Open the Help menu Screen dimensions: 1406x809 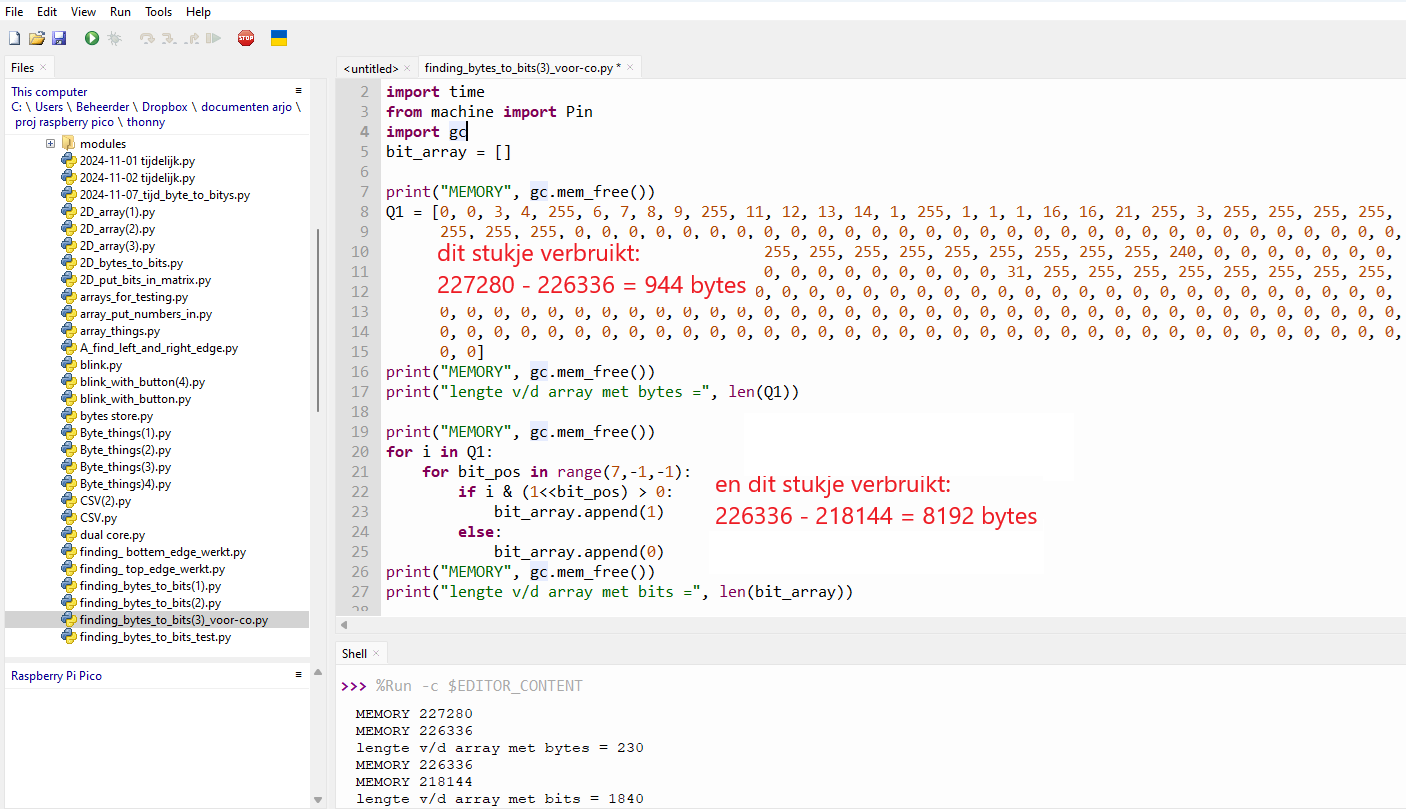(198, 12)
